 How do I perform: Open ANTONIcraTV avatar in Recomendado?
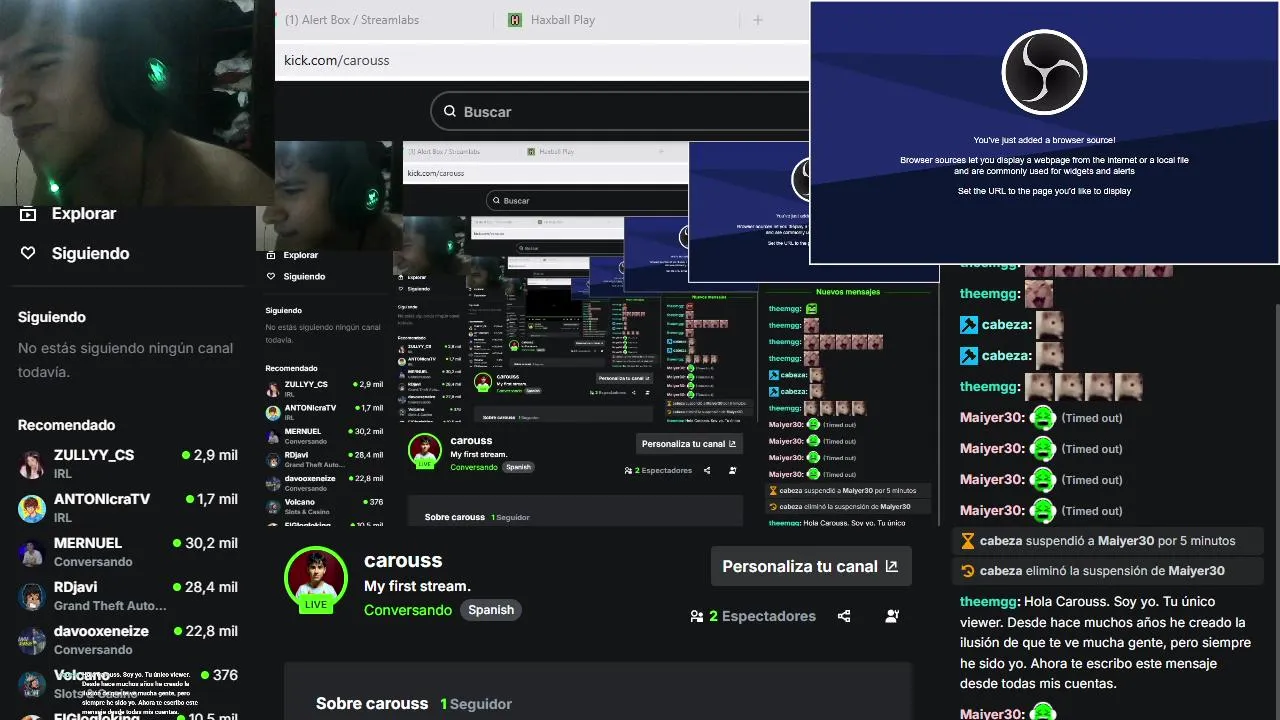(x=32, y=508)
